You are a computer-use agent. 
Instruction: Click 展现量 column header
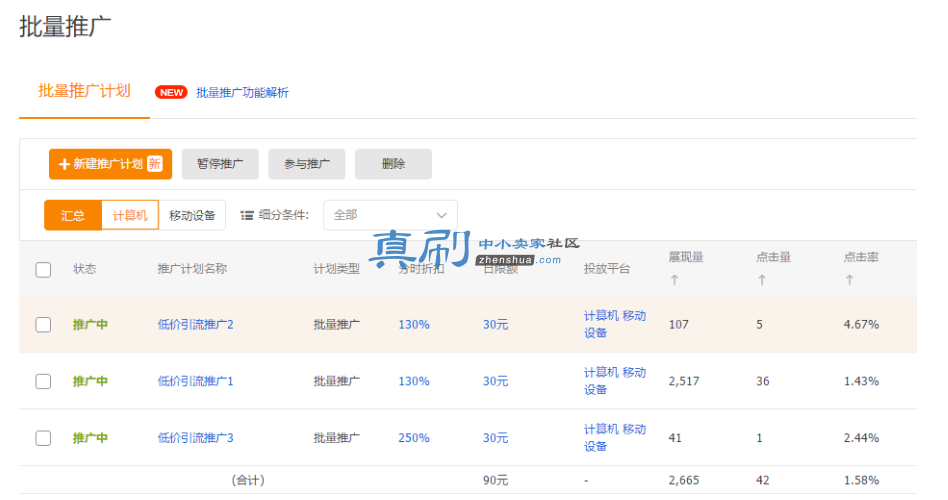[x=686, y=258]
